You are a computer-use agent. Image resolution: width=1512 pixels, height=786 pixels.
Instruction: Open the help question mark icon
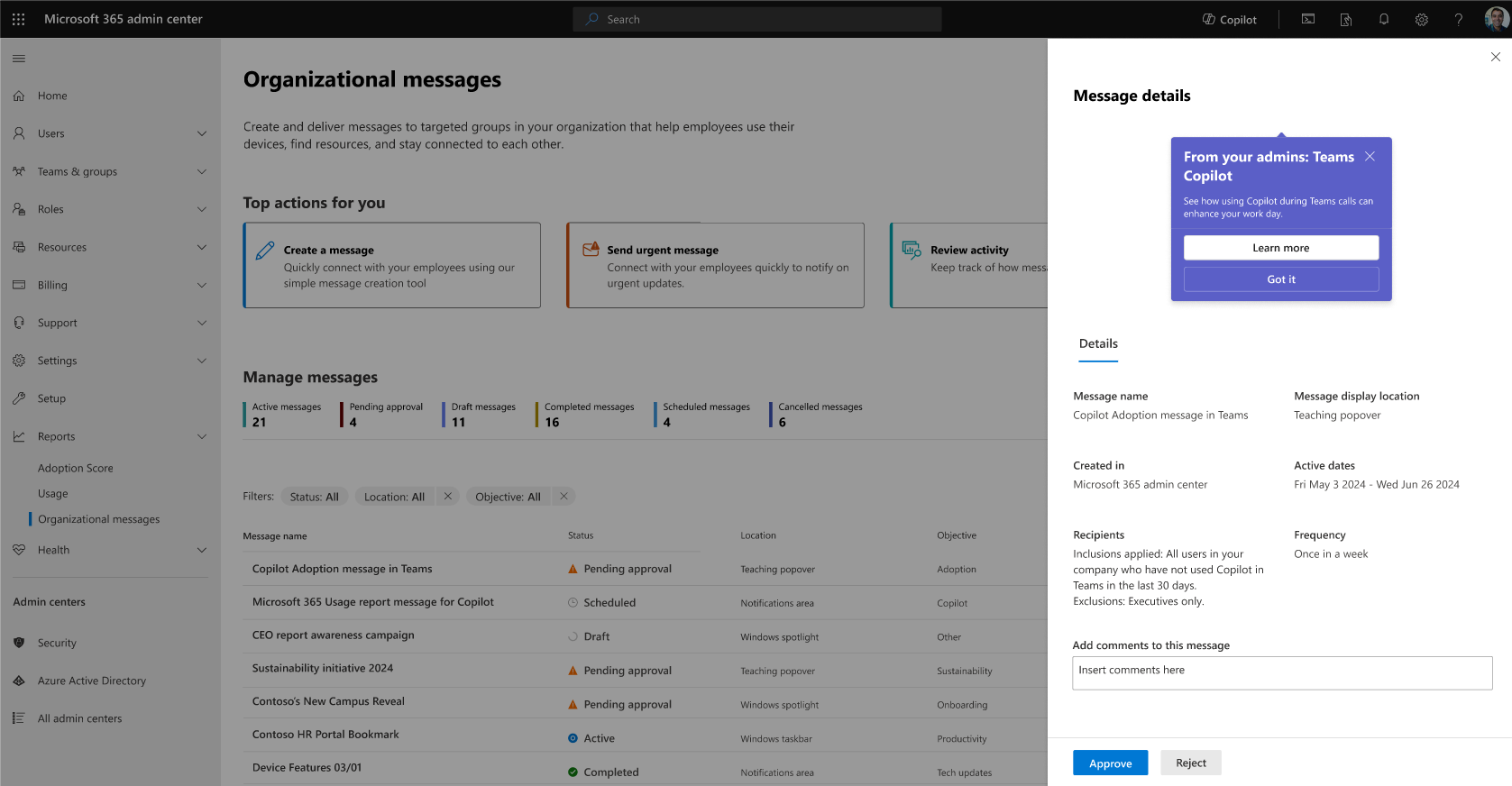pos(1459,19)
